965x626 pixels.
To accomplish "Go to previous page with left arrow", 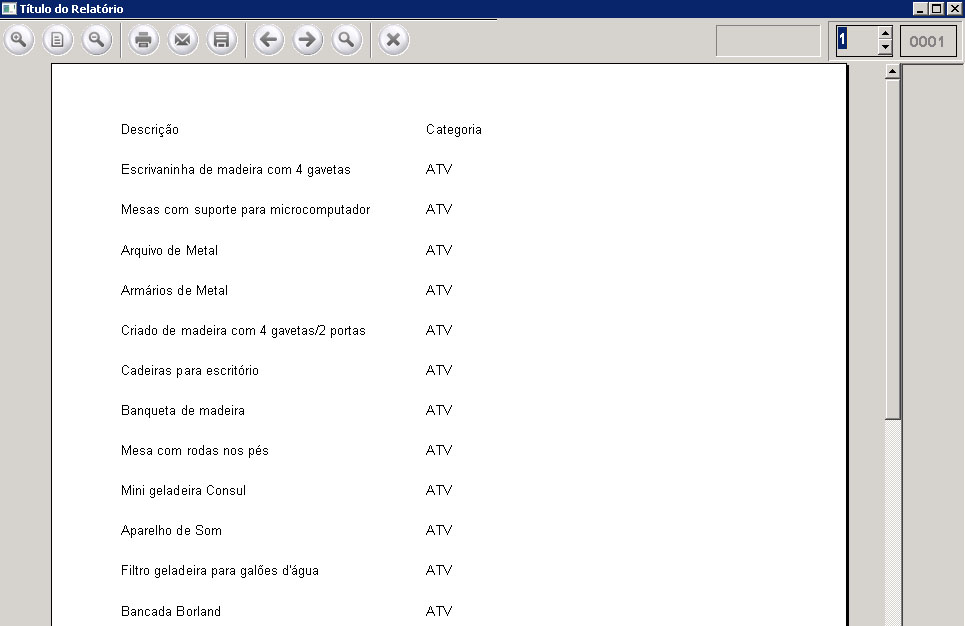I will (x=268, y=41).
